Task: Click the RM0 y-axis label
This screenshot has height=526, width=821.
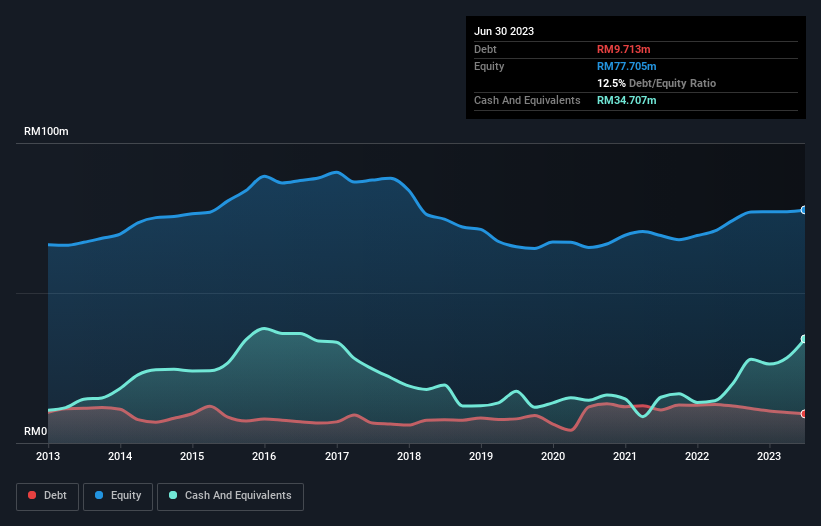Action: 35,432
